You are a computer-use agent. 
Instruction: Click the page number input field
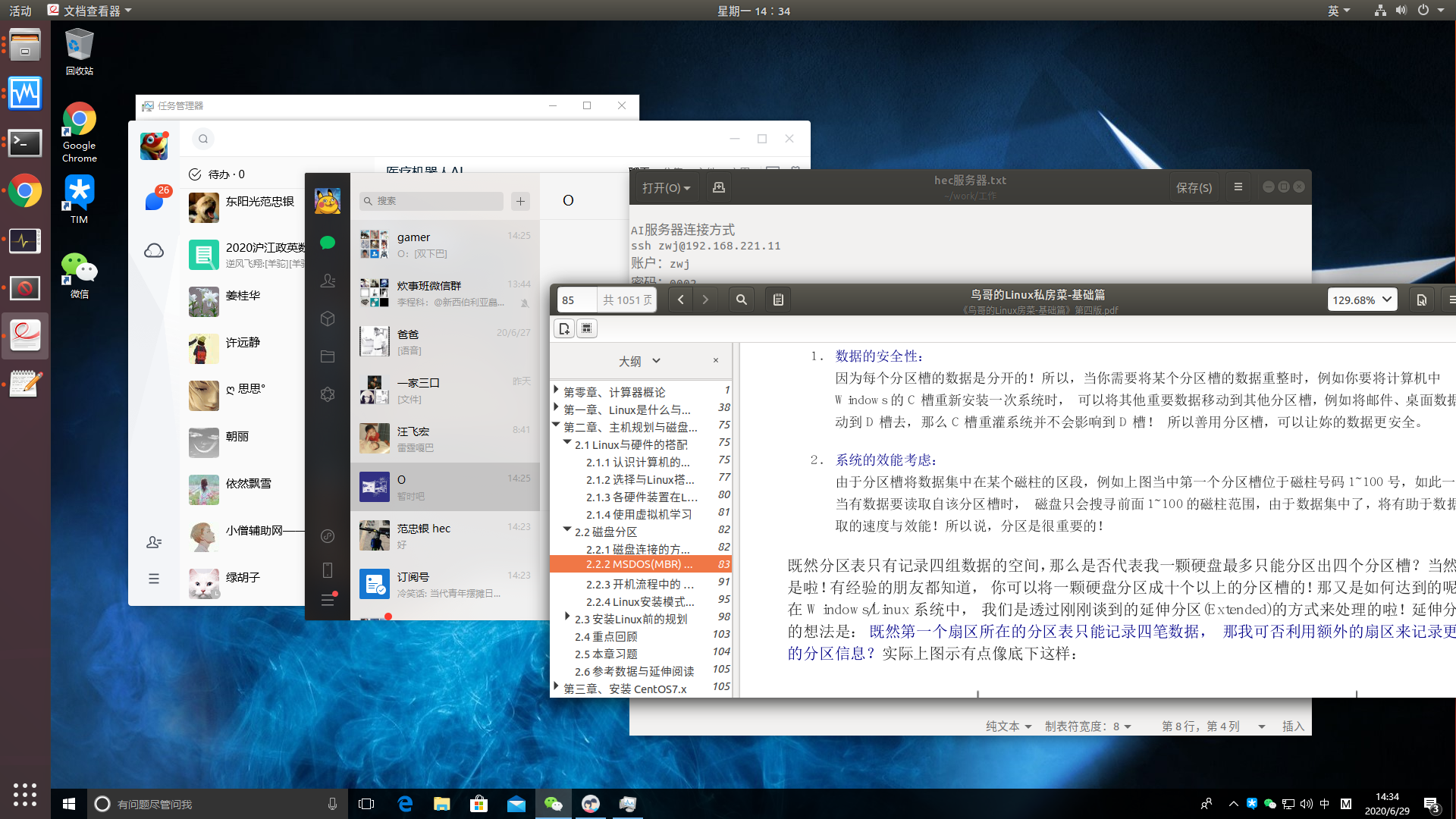point(576,300)
